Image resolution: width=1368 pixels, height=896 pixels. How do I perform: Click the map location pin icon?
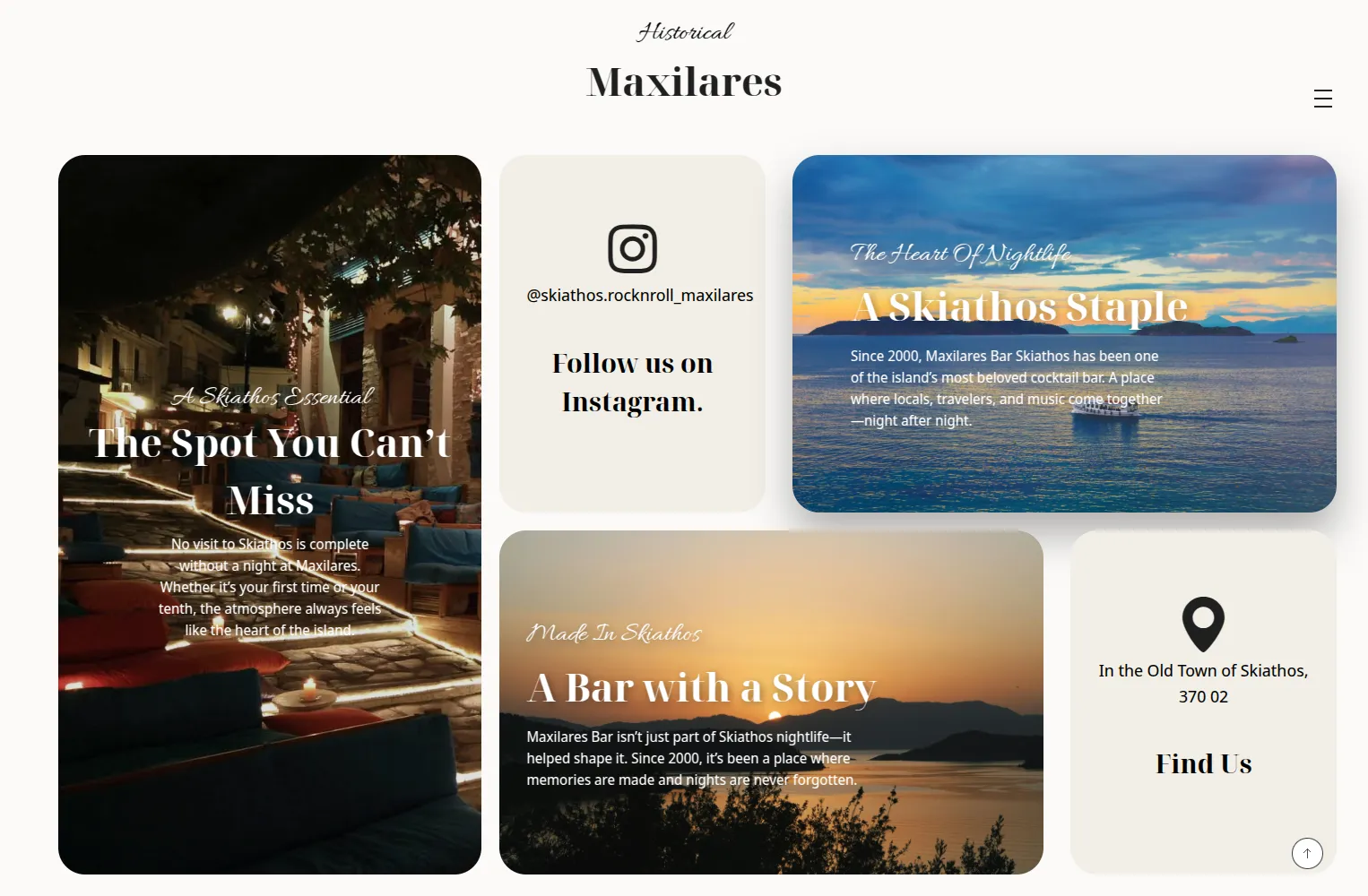[1203, 625]
